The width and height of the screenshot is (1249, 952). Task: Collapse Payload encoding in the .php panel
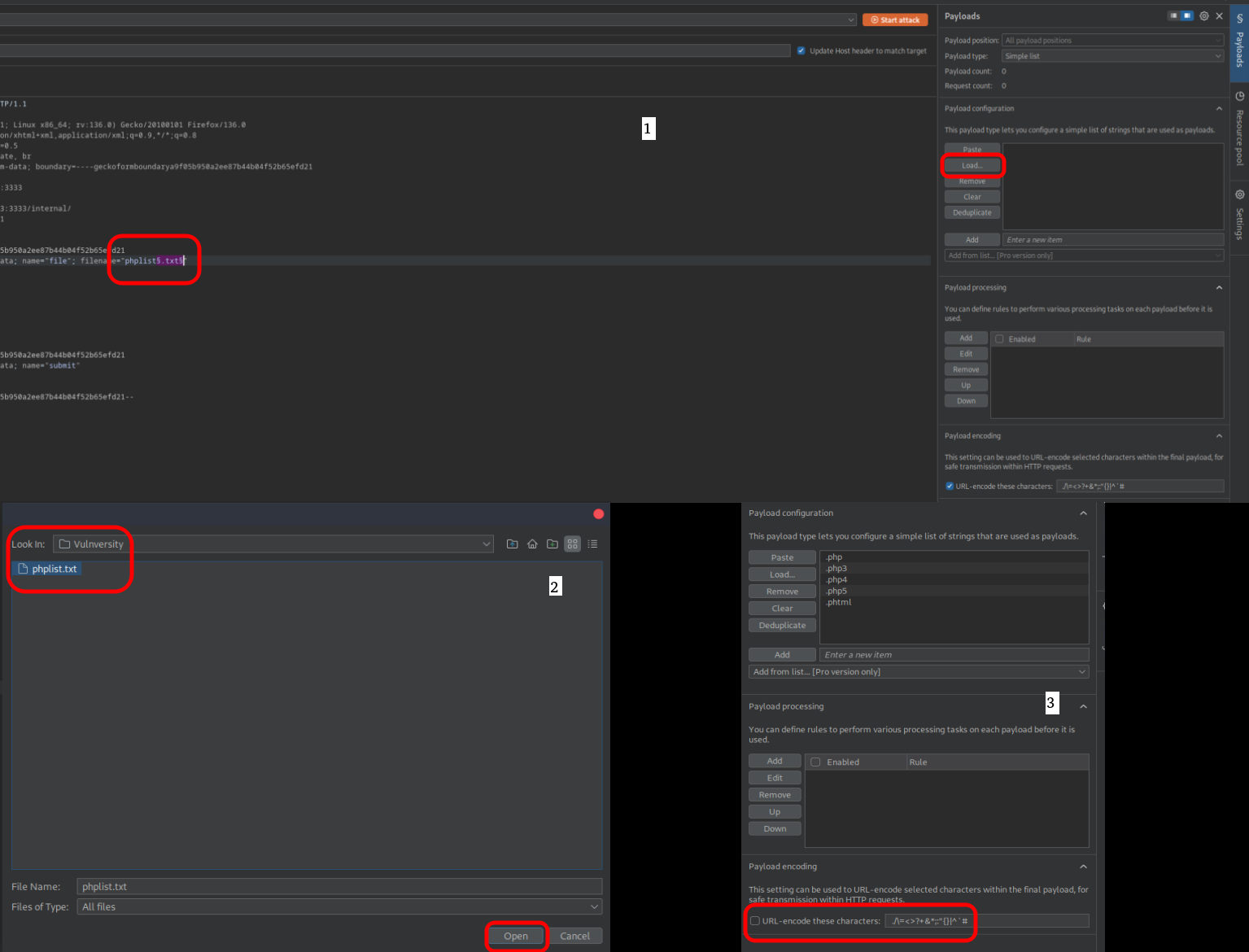click(1083, 867)
